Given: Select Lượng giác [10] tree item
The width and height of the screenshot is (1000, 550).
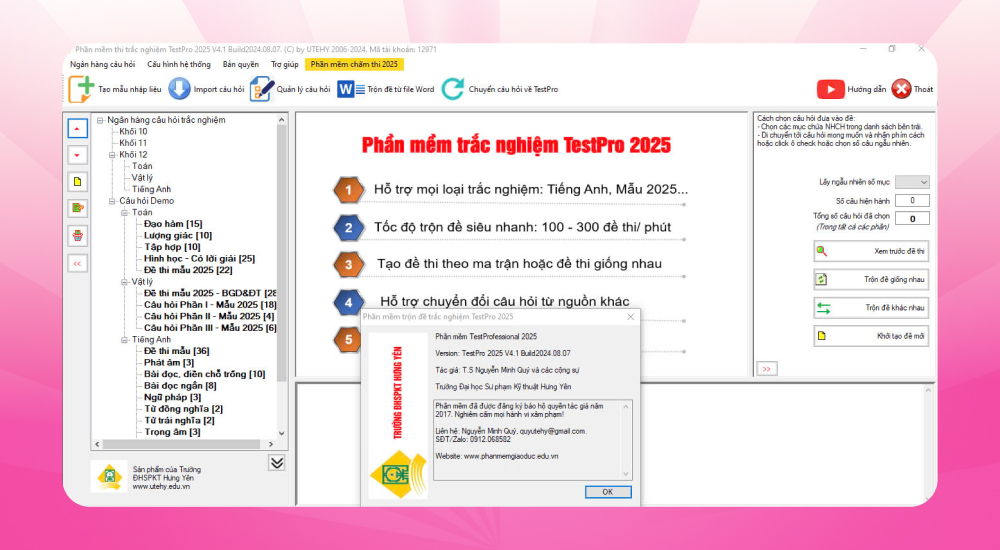Looking at the screenshot, I should pyautogui.click(x=178, y=235).
